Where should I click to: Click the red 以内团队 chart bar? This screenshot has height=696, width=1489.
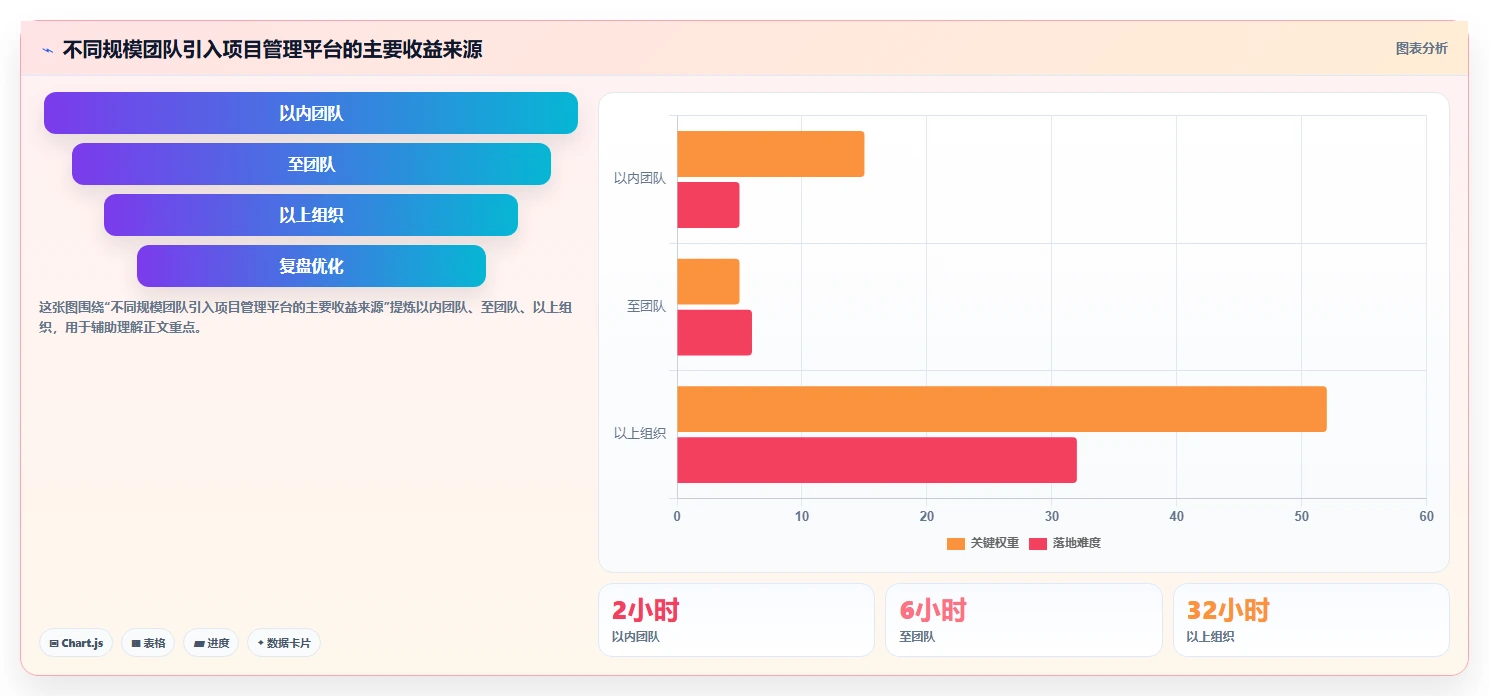708,205
